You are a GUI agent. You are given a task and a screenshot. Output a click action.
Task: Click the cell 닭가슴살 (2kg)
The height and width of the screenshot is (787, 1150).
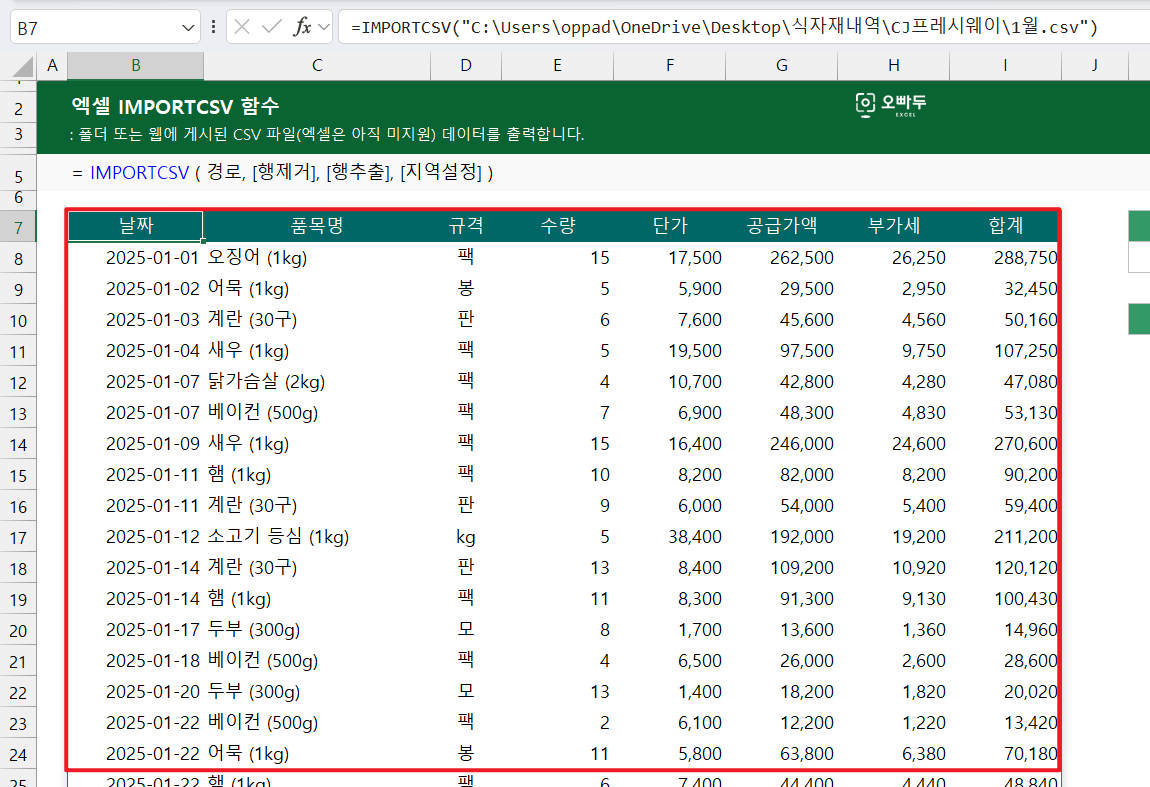[317, 382]
